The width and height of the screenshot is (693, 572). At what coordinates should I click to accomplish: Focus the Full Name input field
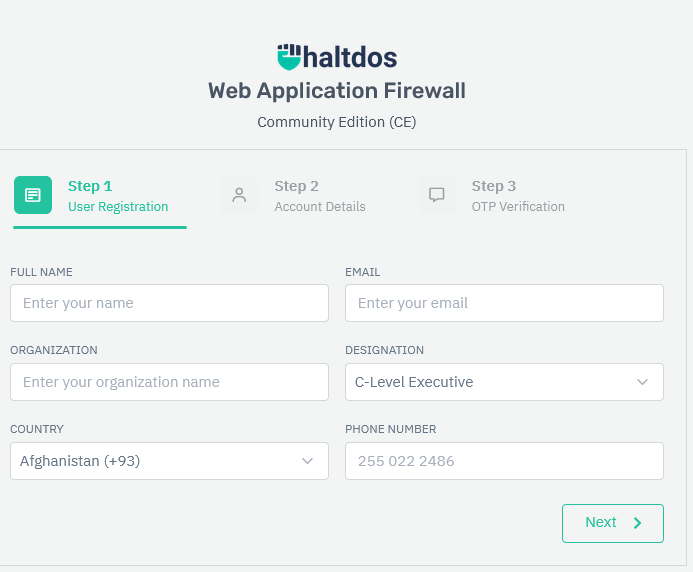click(x=169, y=303)
